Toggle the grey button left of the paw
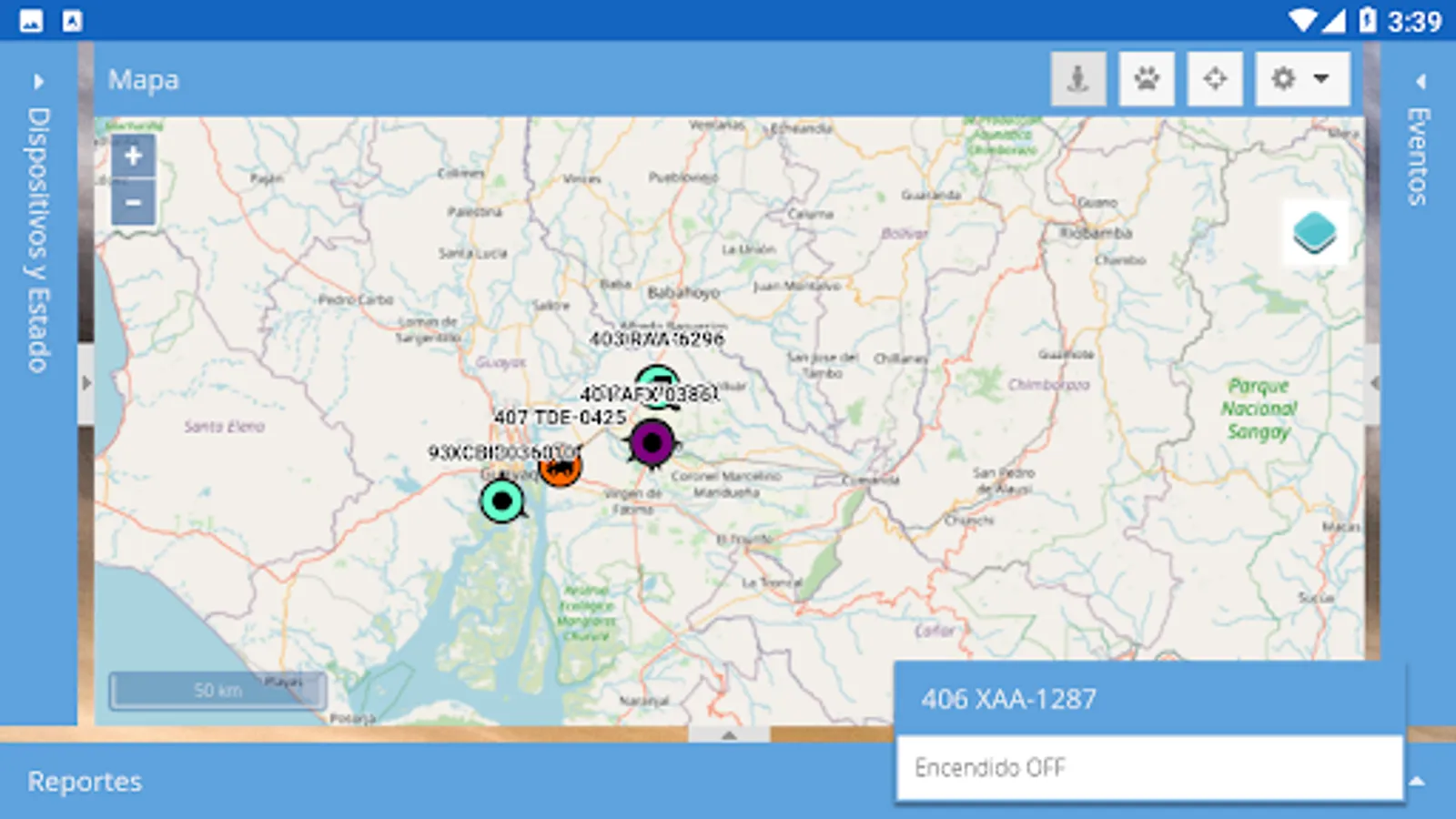Image resolution: width=1456 pixels, height=819 pixels. [x=1078, y=79]
